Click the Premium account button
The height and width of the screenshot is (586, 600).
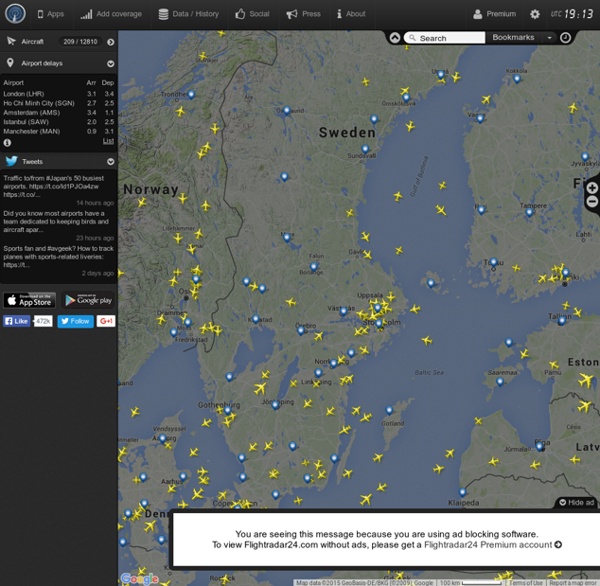point(495,14)
